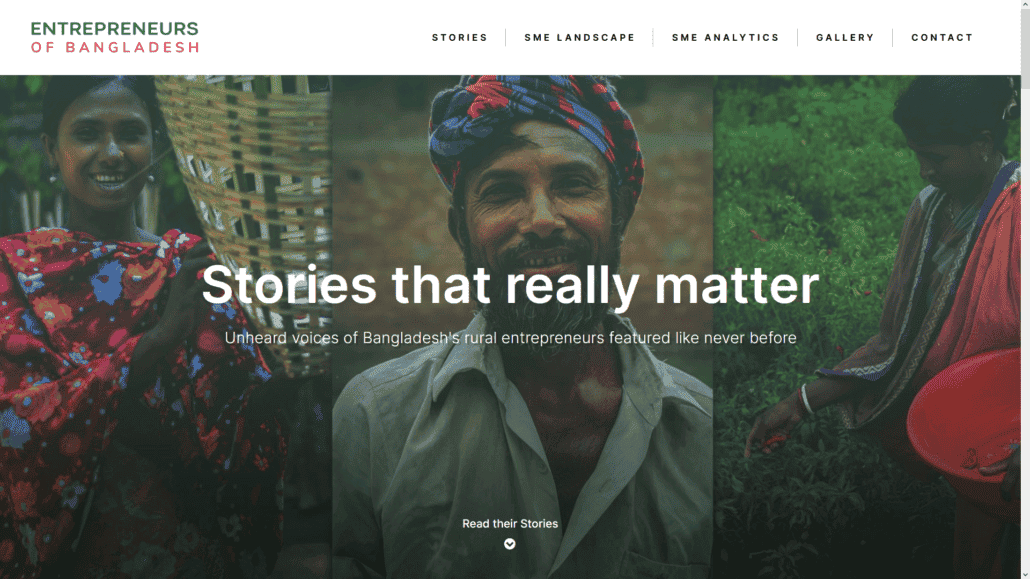Click the Unheard voices subtitle text
The height and width of the screenshot is (579, 1030).
coord(510,338)
